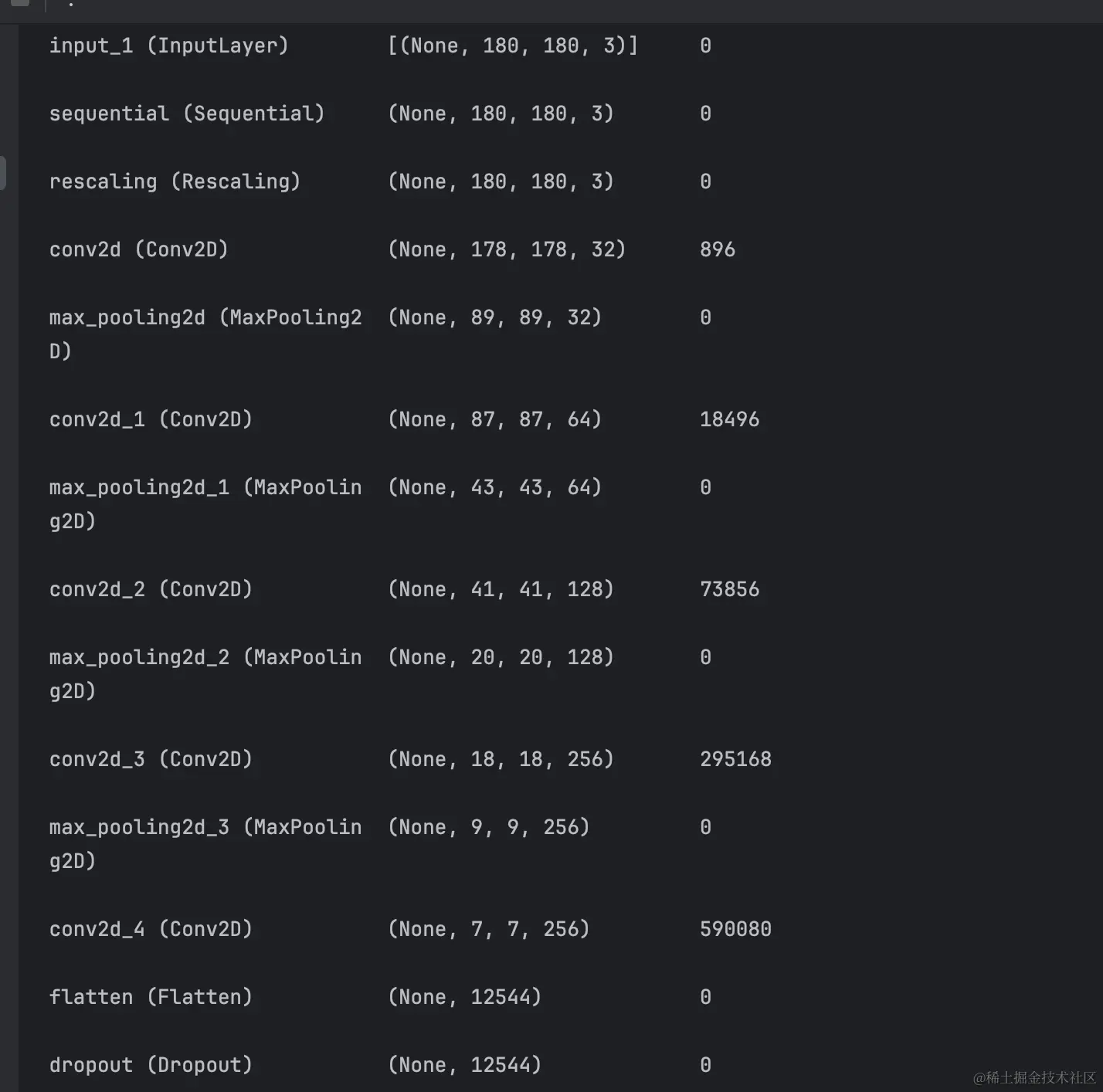Click the conv2d_3 (Conv2D) layer name
1103x1092 pixels.
click(151, 759)
